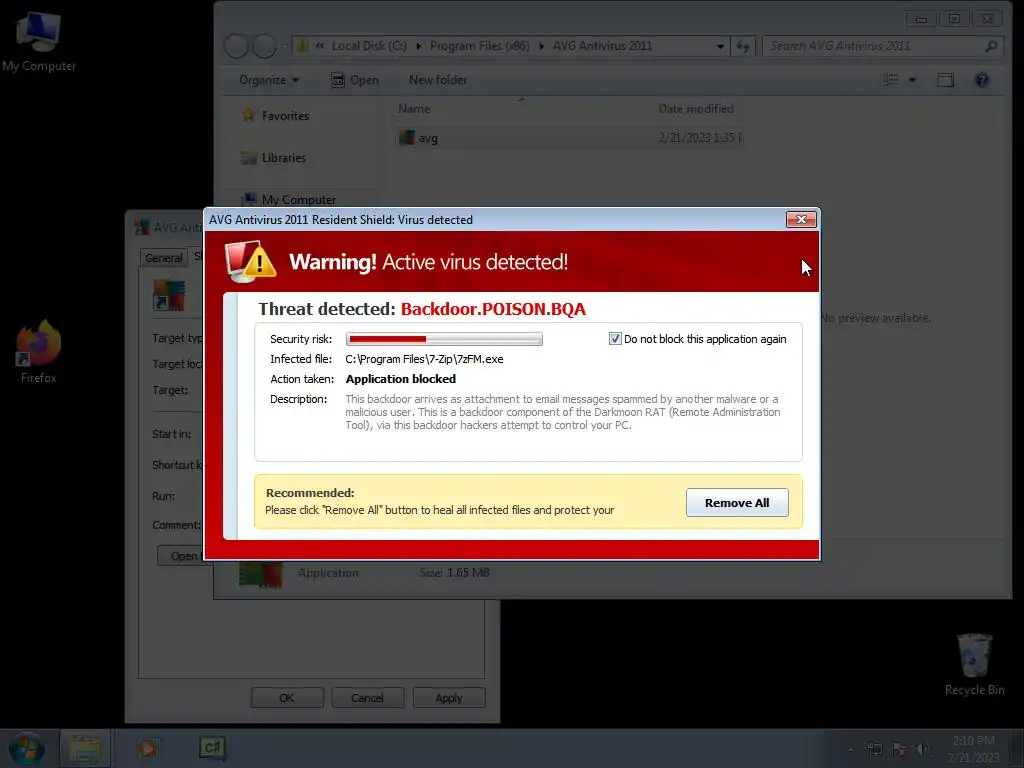Open the media player taskbar icon
The image size is (1024, 768).
point(148,748)
